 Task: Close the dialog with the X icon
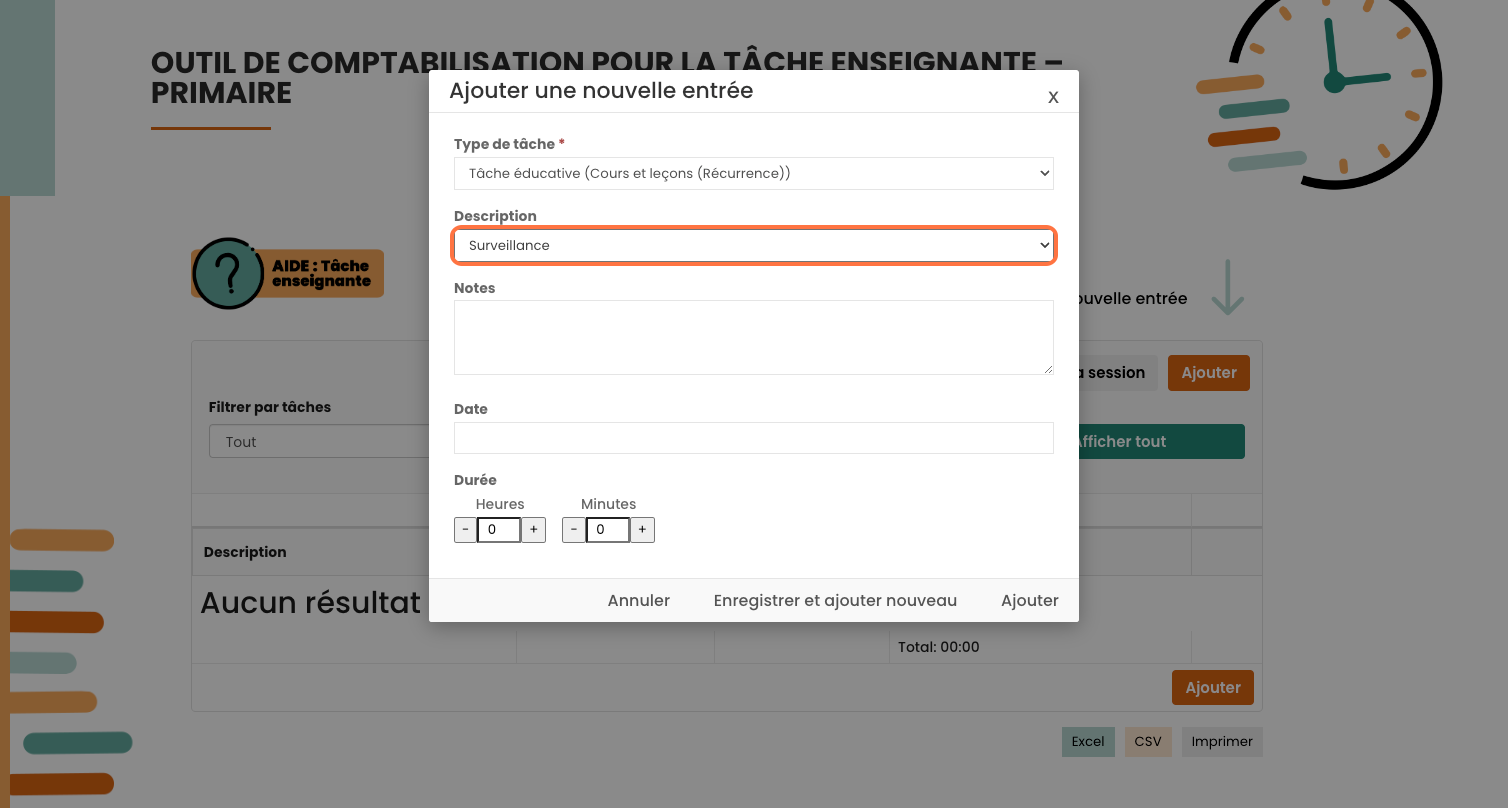click(x=1053, y=97)
